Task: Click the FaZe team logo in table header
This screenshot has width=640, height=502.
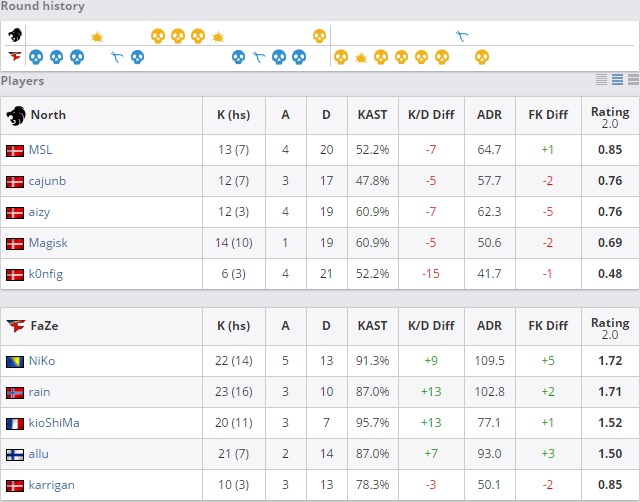Action: [x=16, y=326]
